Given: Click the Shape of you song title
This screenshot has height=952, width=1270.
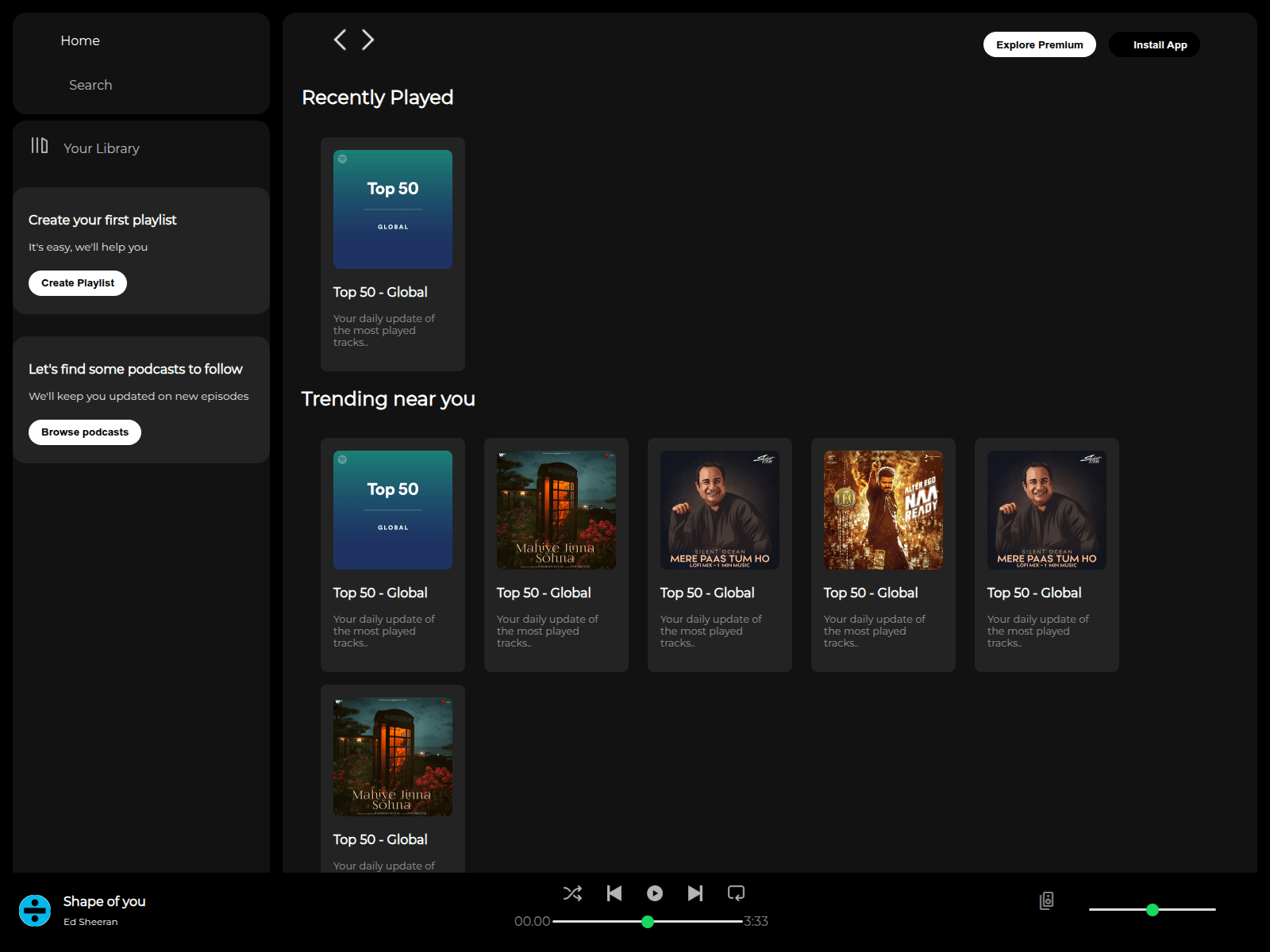Looking at the screenshot, I should click(104, 901).
